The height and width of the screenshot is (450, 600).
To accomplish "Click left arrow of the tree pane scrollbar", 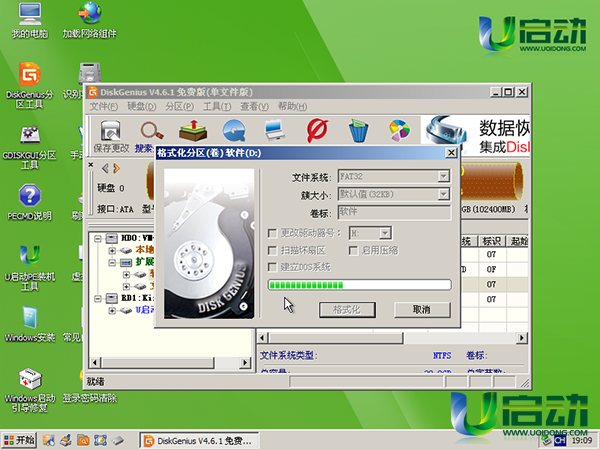I will click(x=95, y=362).
